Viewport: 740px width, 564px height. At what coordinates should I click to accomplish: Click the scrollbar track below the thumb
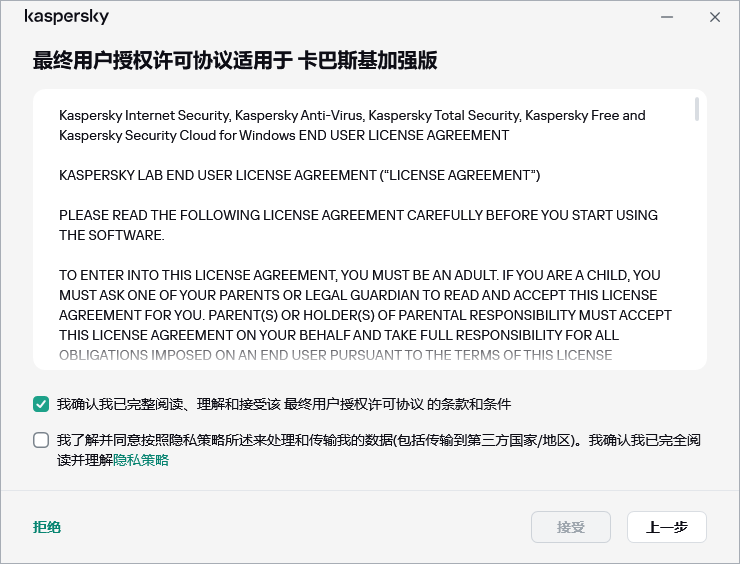(696, 250)
